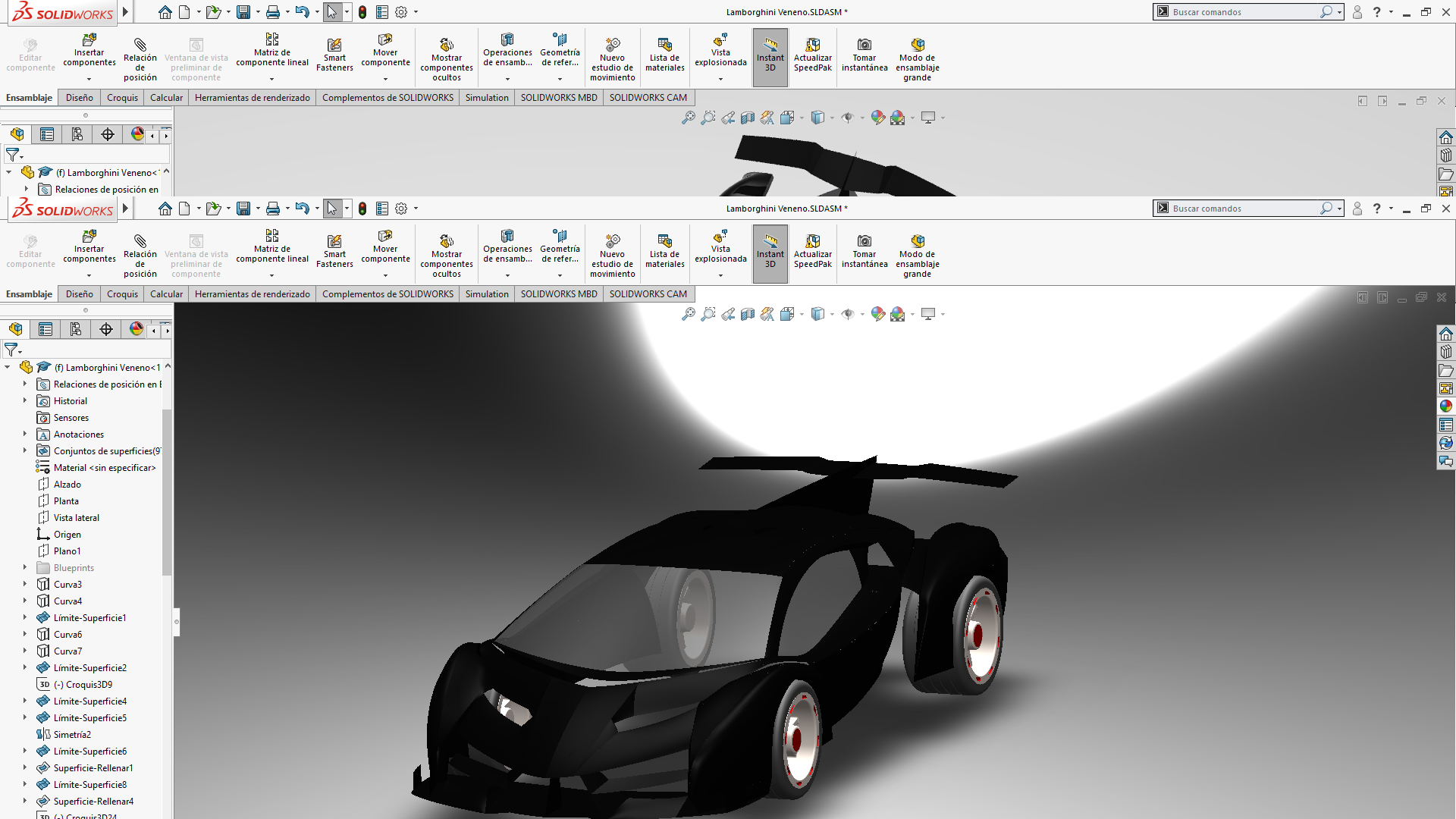This screenshot has height=819, width=1456.
Task: Click Mostrar componentes ocultos in lower ribbon
Action: 447,256
